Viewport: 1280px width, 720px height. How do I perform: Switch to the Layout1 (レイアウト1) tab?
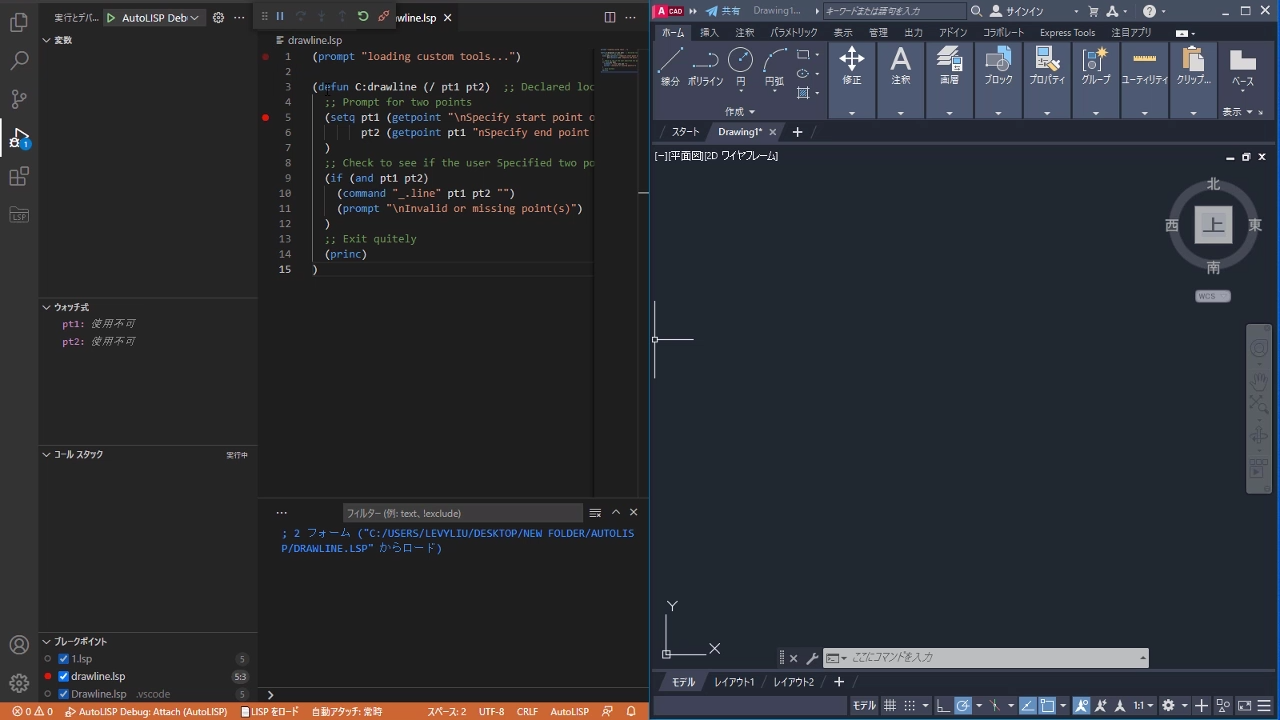734,682
